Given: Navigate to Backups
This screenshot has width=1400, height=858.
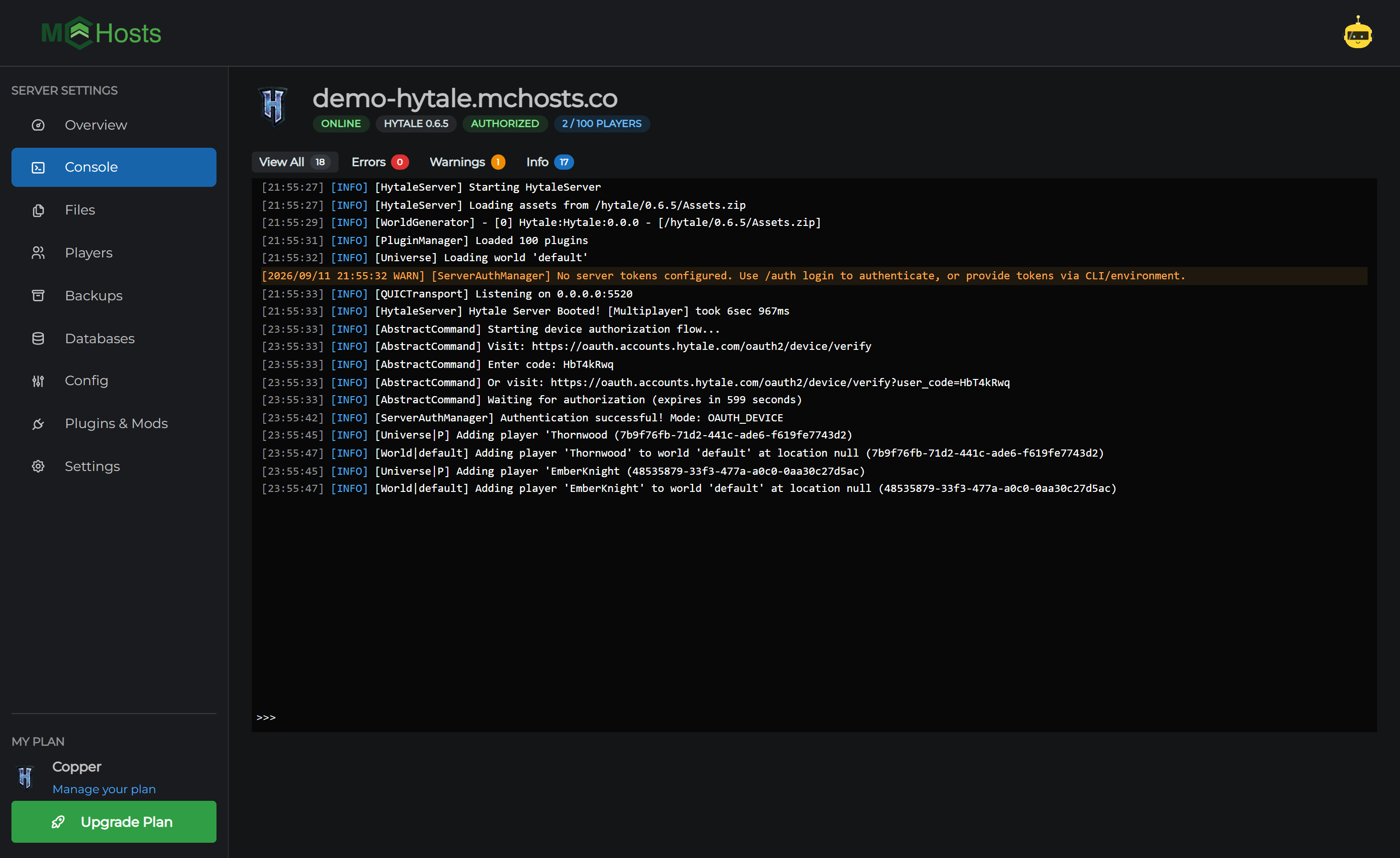Looking at the screenshot, I should point(113,295).
